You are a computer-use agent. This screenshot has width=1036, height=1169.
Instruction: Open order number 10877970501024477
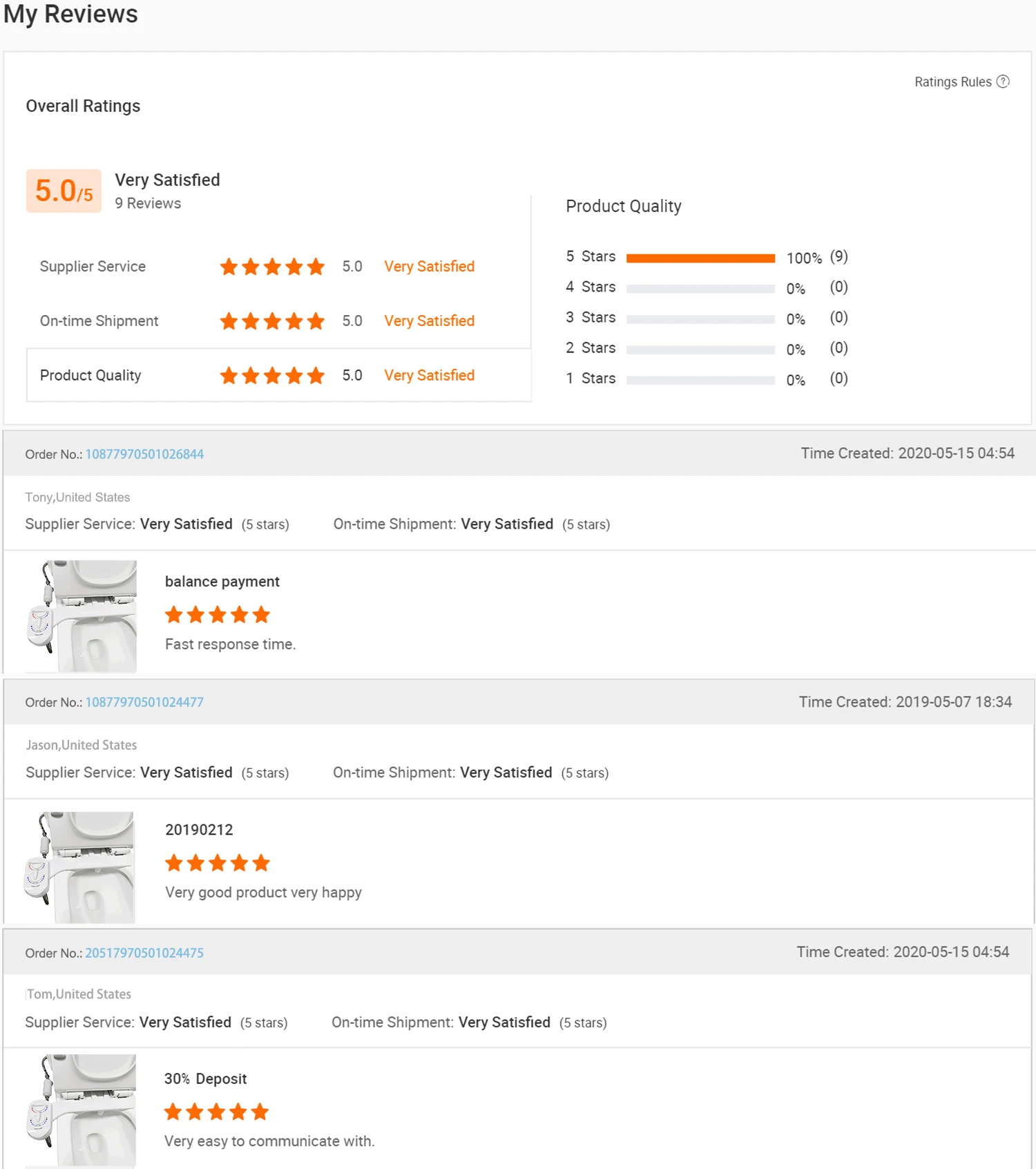[x=144, y=702]
